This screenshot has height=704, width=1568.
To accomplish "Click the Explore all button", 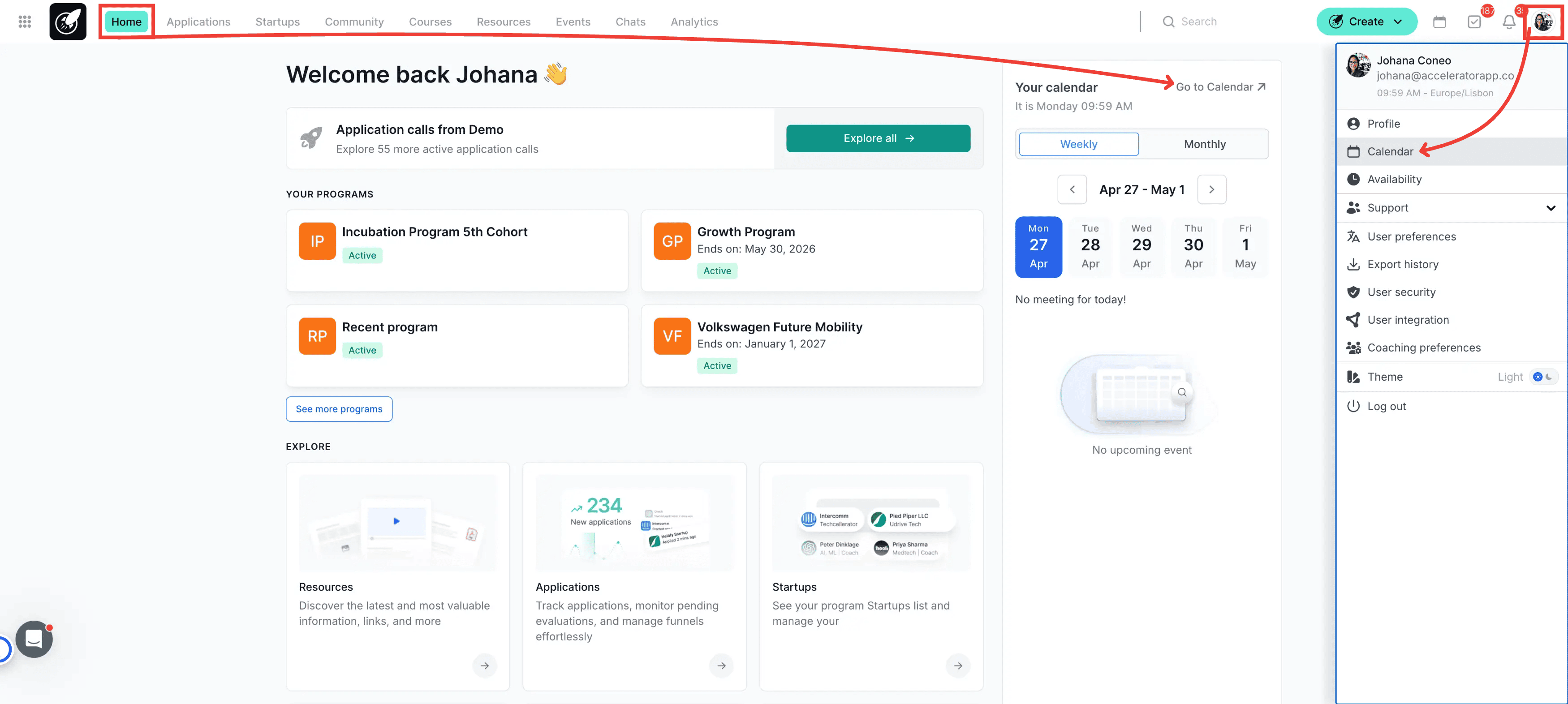I will pos(878,139).
